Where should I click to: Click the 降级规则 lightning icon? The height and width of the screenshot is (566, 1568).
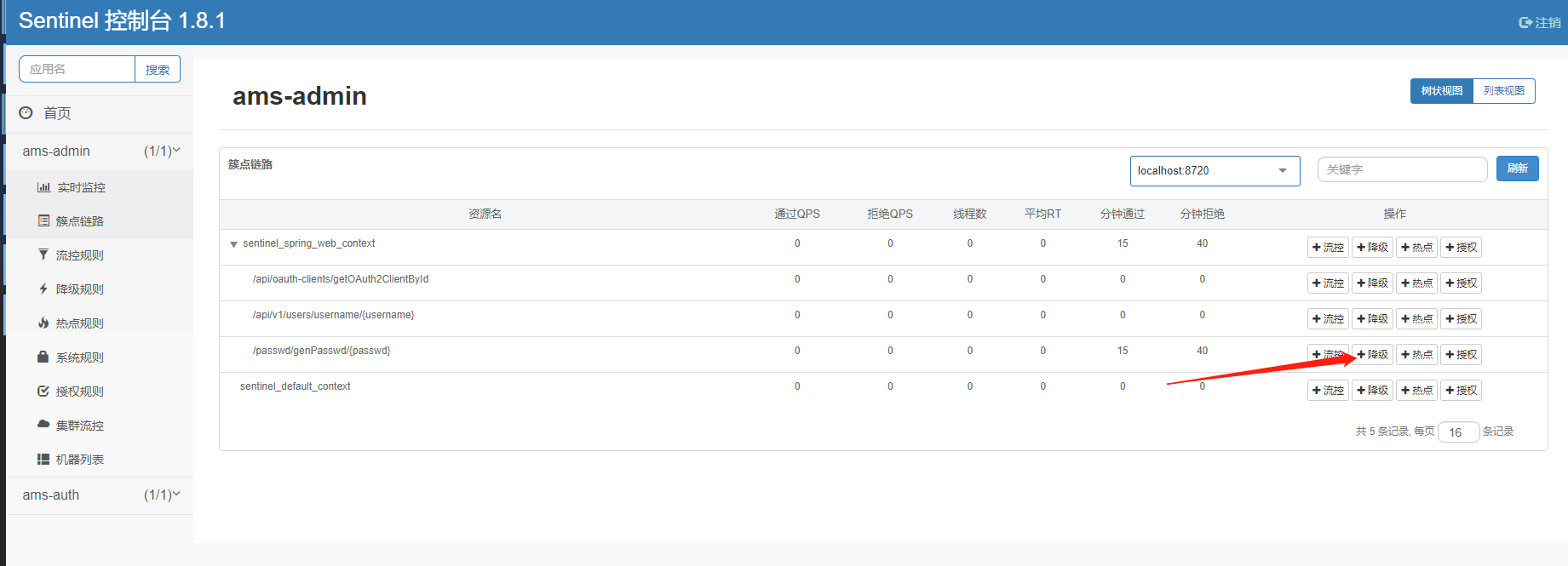click(43, 289)
